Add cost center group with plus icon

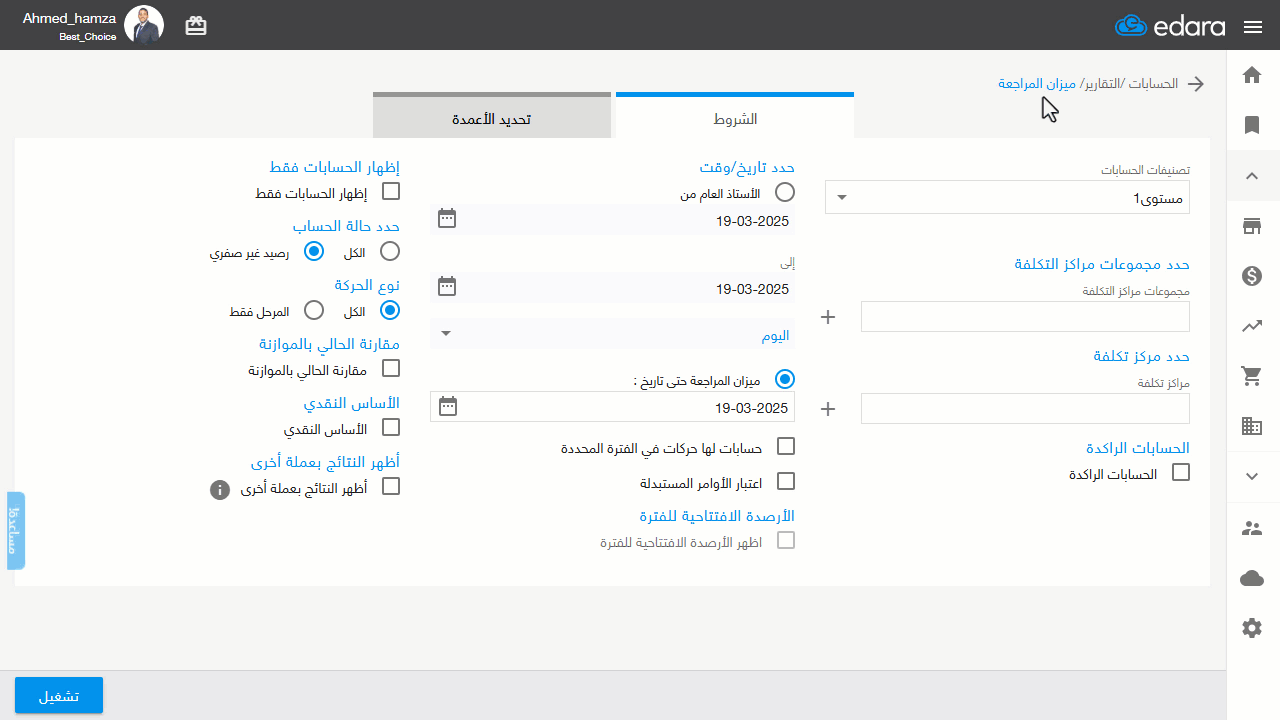click(827, 318)
